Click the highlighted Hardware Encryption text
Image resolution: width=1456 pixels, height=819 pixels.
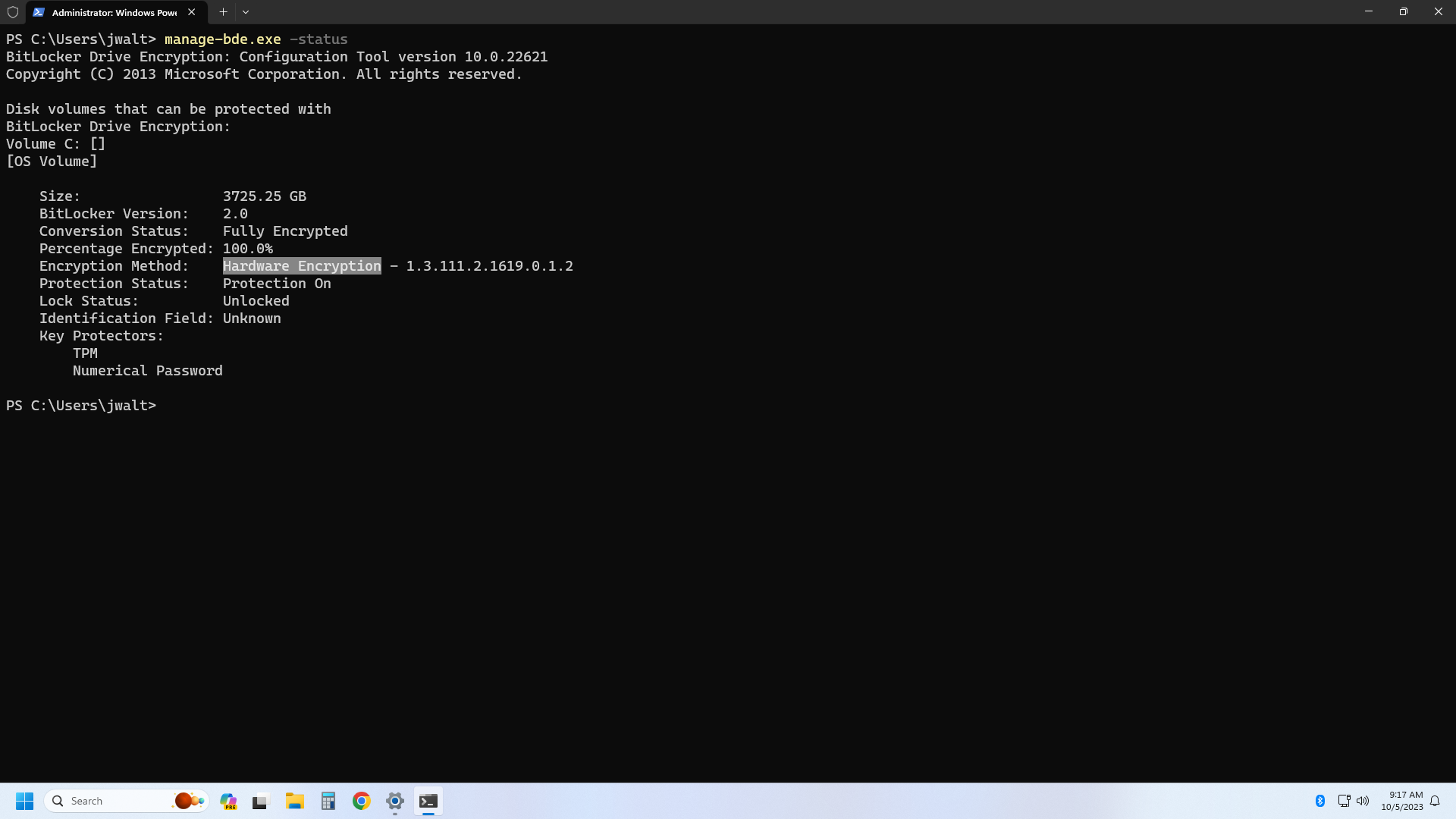point(301,265)
